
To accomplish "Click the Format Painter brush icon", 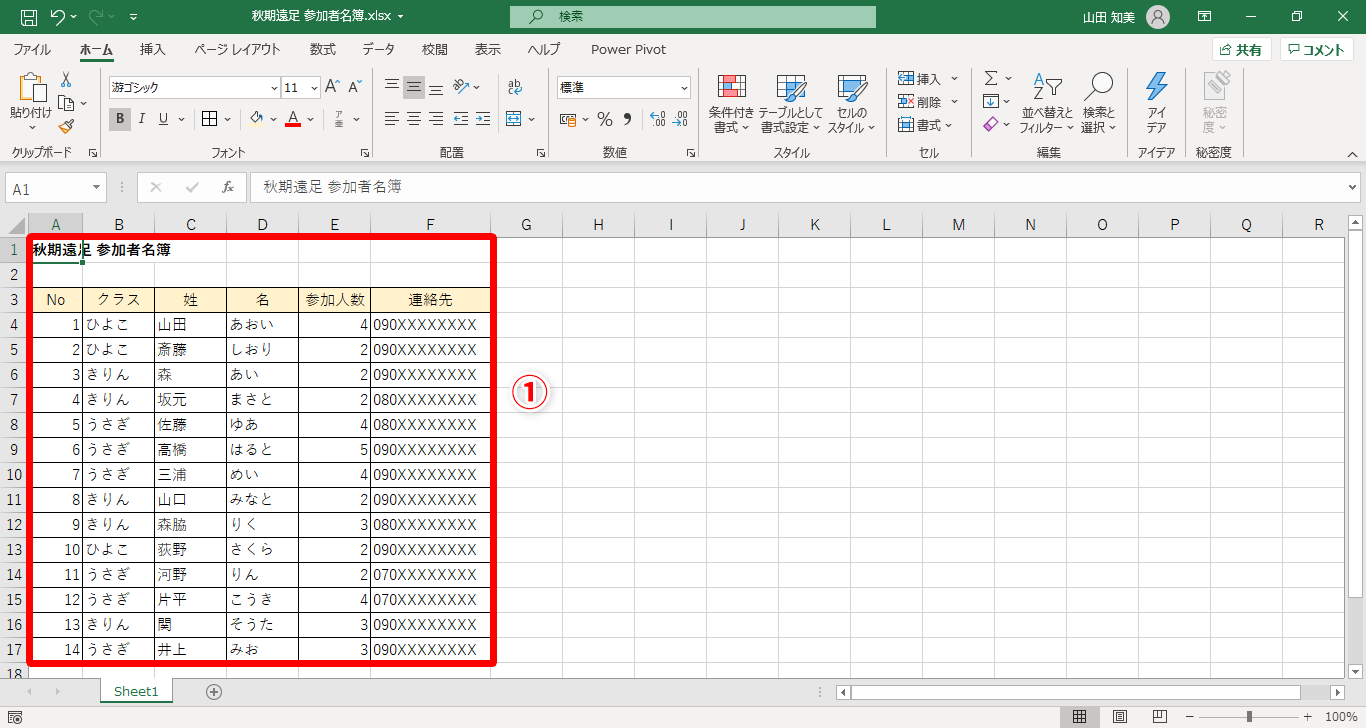I will click(66, 126).
